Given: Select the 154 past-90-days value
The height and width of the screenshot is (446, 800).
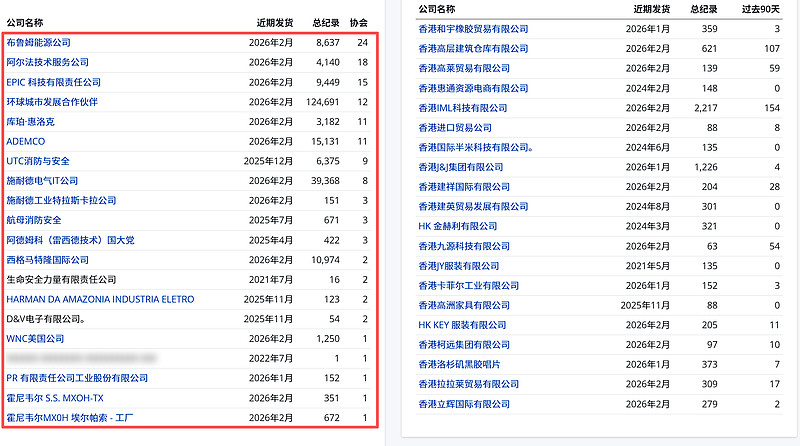Looking at the screenshot, I should (x=772, y=108).
